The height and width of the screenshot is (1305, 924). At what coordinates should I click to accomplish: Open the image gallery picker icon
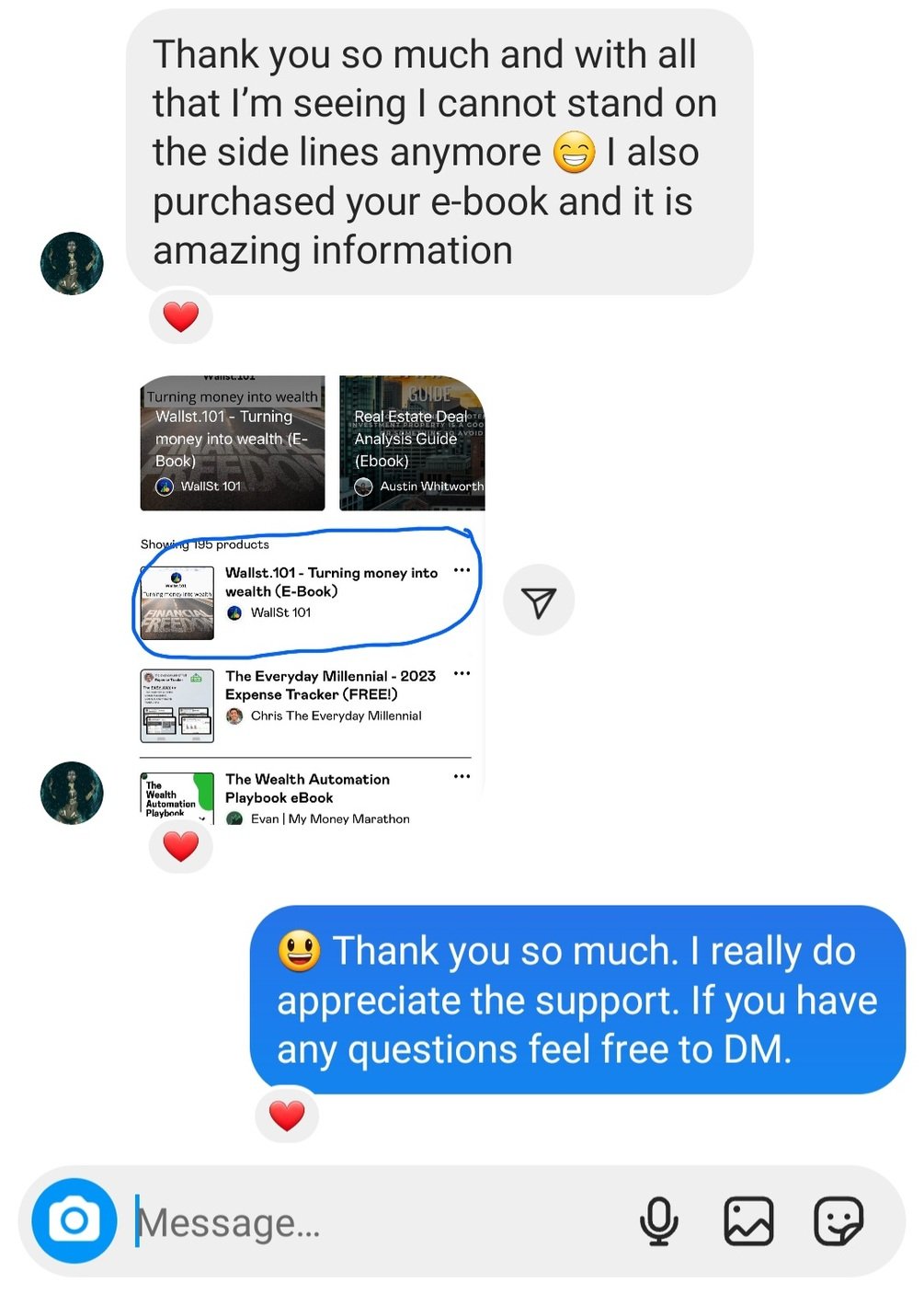click(x=748, y=1220)
